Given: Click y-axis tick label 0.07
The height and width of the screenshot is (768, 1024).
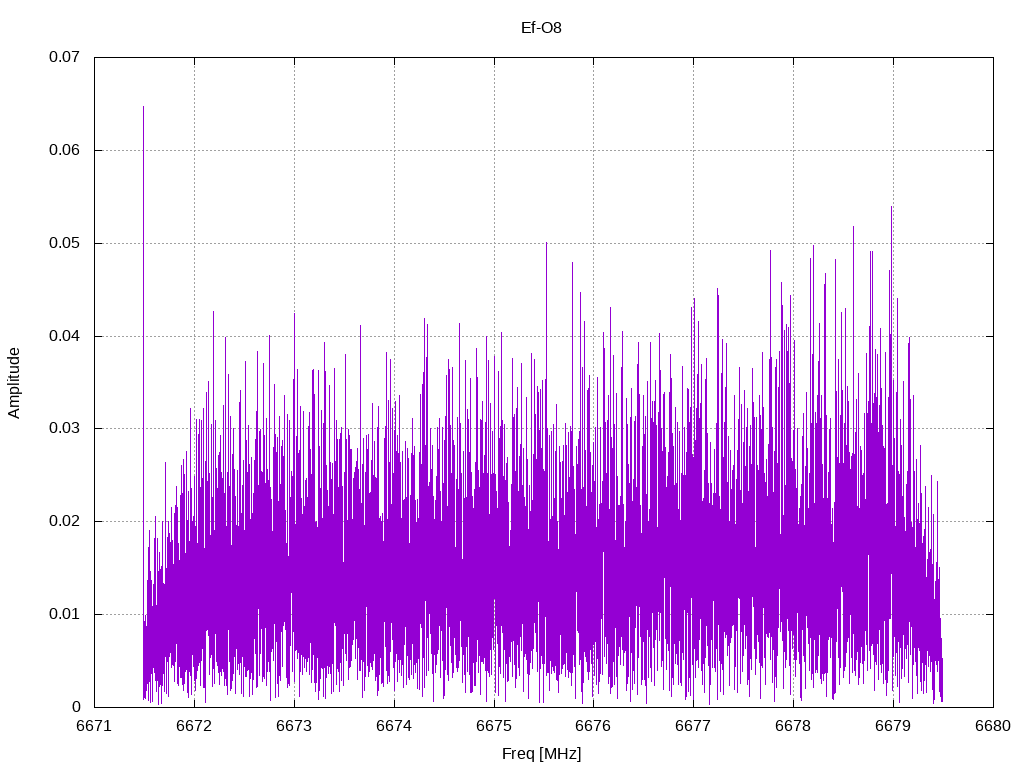Looking at the screenshot, I should [x=65, y=57].
